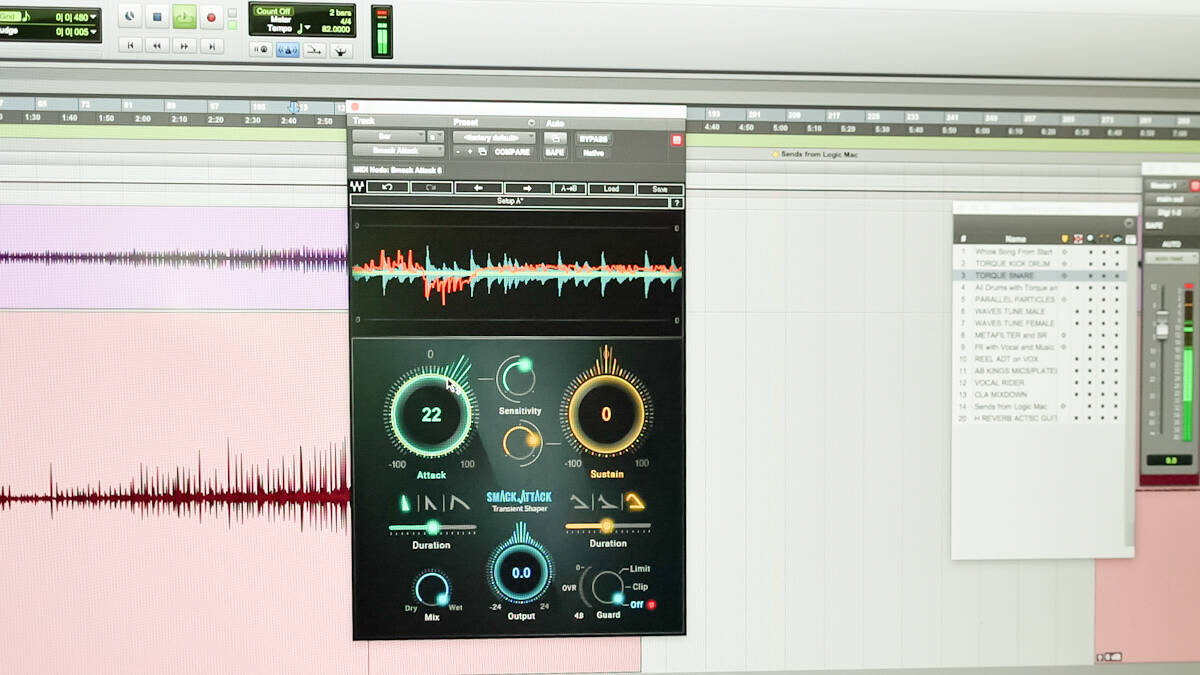This screenshot has height=675, width=1200.
Task: Select memory location CLA MIXDOWN
Action: pyautogui.click(x=1001, y=395)
